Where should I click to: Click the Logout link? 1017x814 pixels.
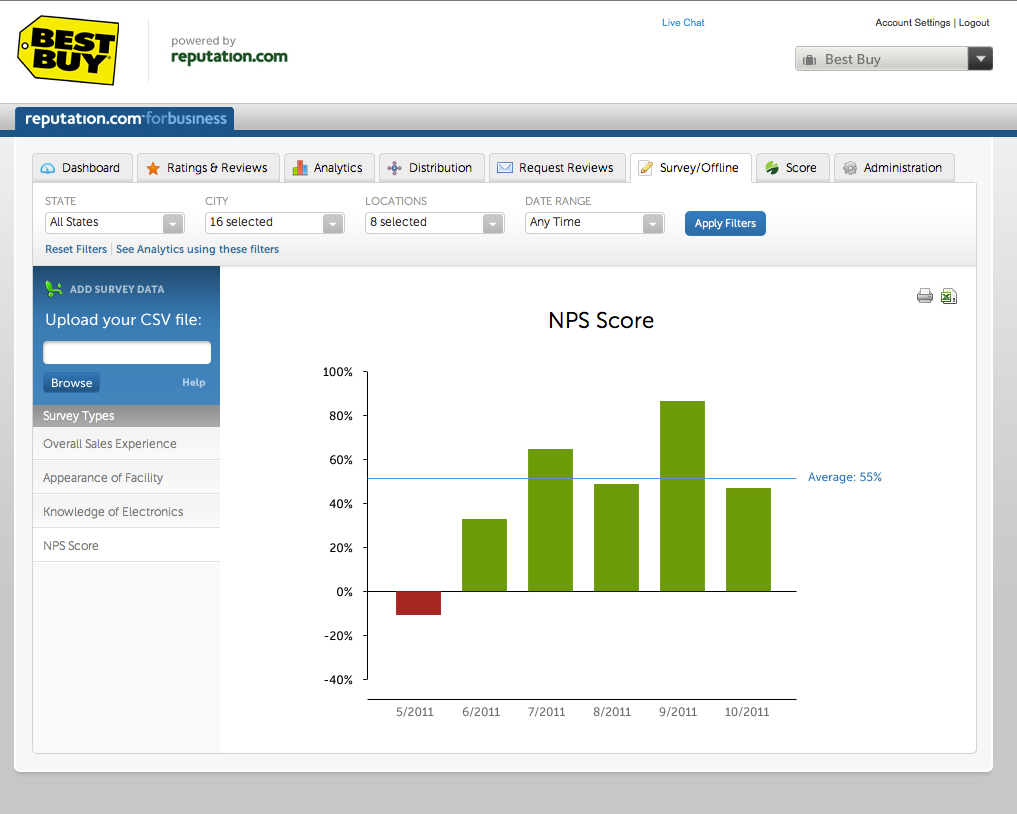pos(974,23)
